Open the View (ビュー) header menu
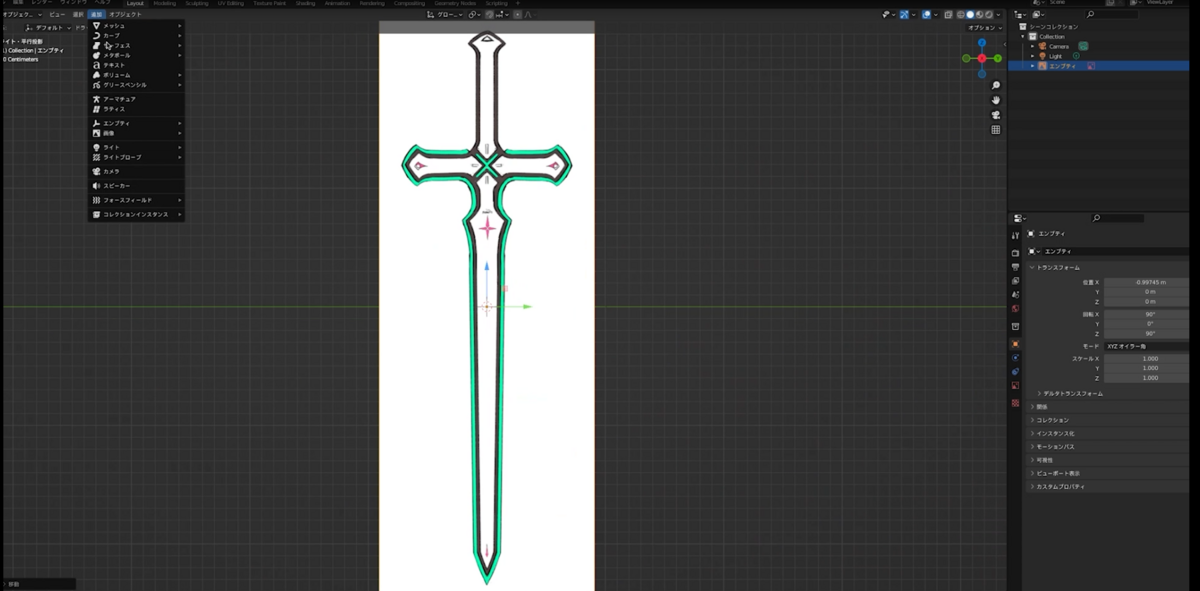1200x591 pixels. pyautogui.click(x=57, y=15)
